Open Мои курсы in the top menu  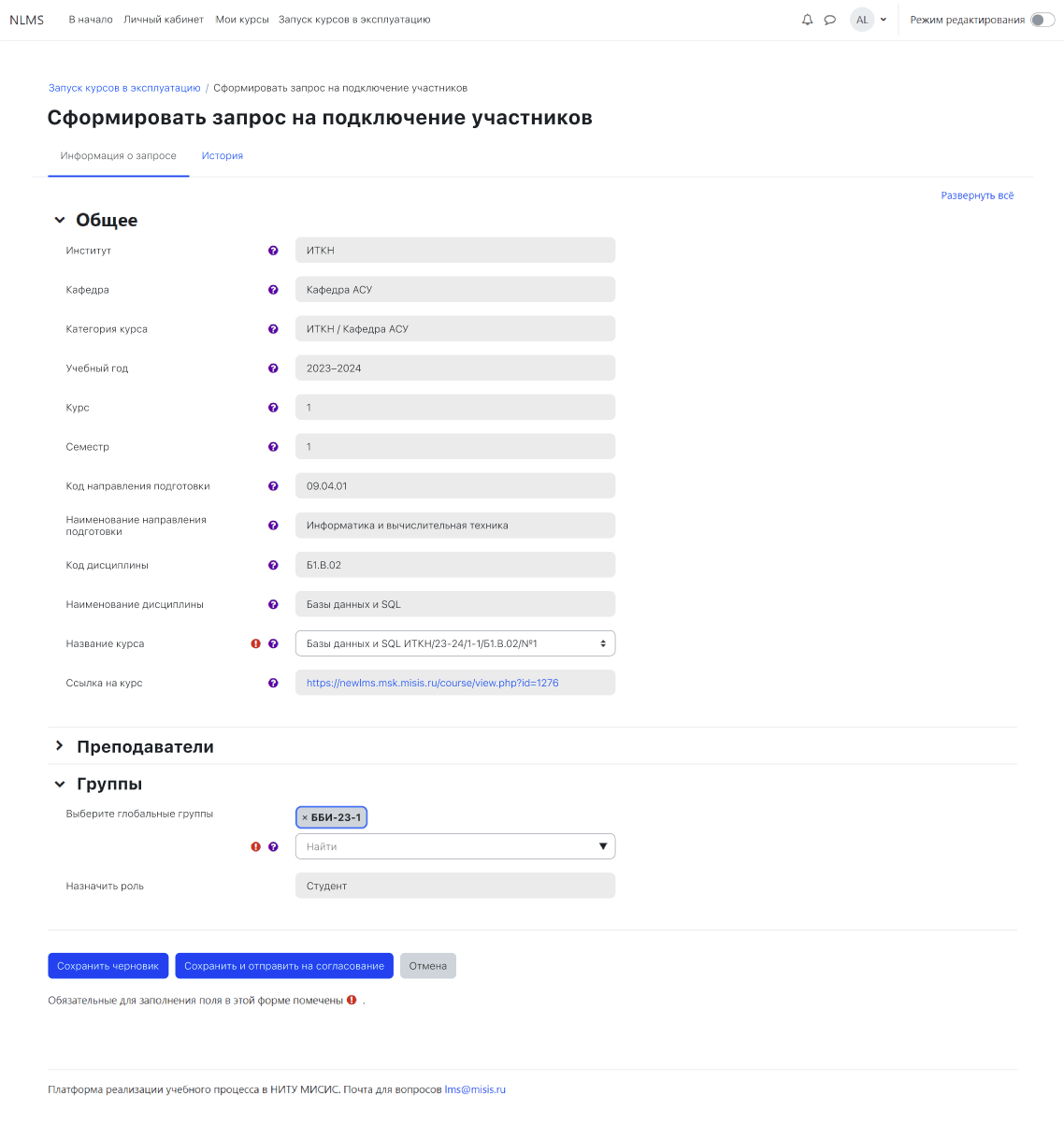coord(242,20)
